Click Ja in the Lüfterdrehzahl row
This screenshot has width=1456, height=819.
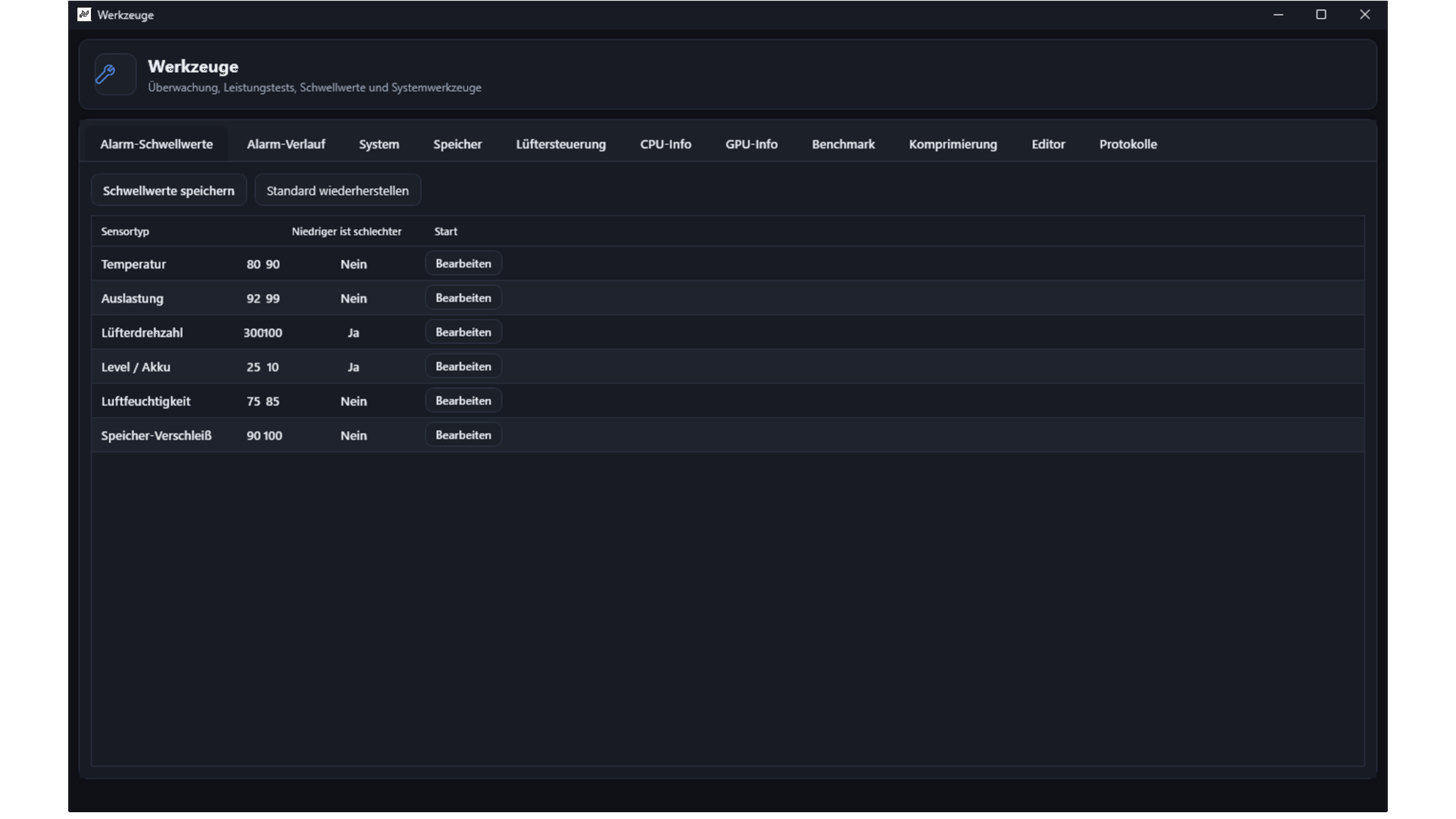coord(353,333)
